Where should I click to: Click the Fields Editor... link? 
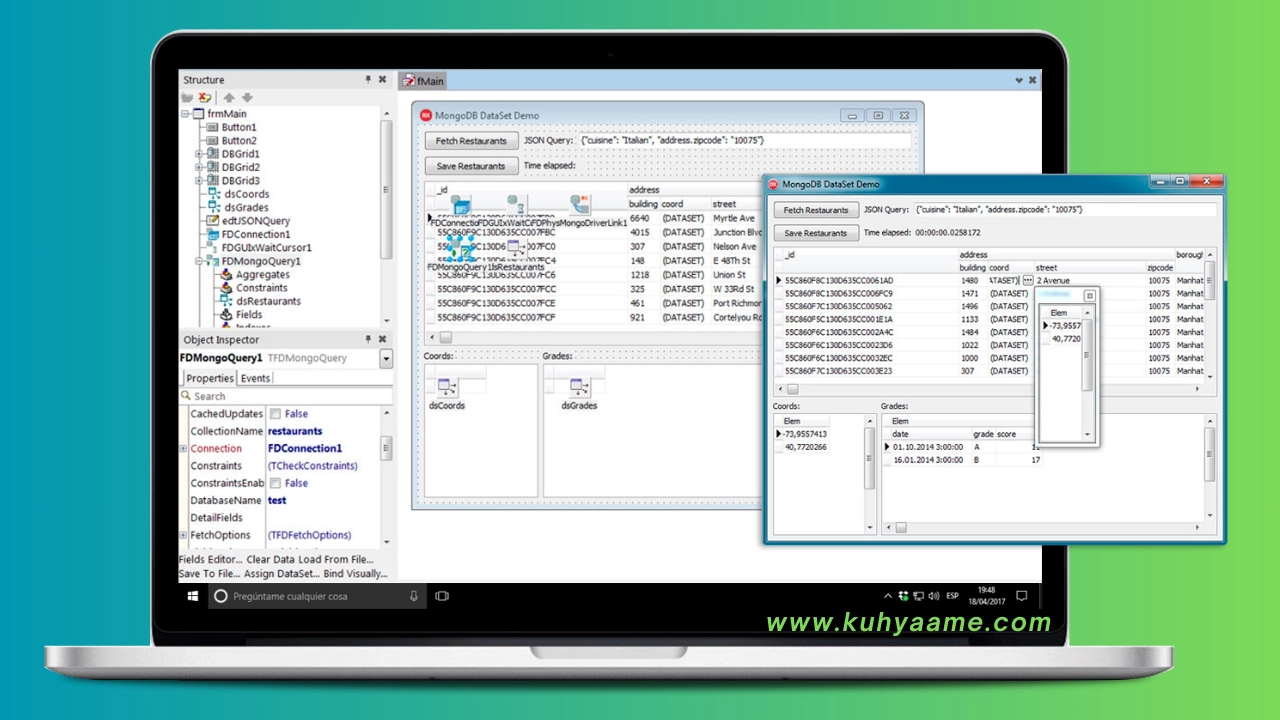pos(210,560)
